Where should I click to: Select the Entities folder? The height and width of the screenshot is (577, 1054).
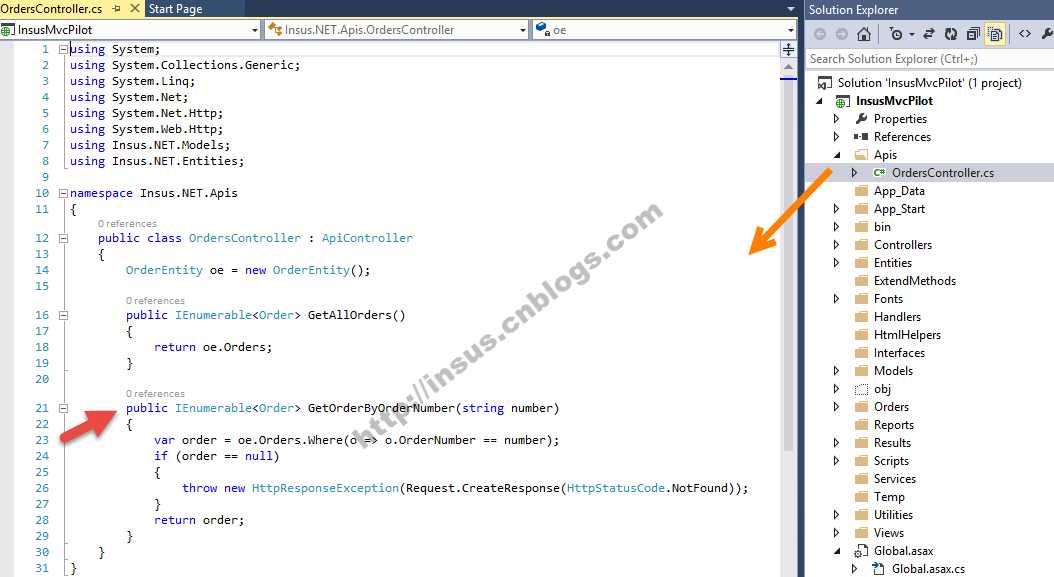coord(893,263)
